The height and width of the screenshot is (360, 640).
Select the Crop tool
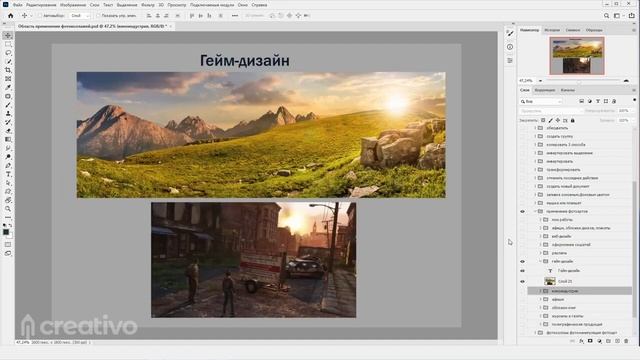coord(8,70)
